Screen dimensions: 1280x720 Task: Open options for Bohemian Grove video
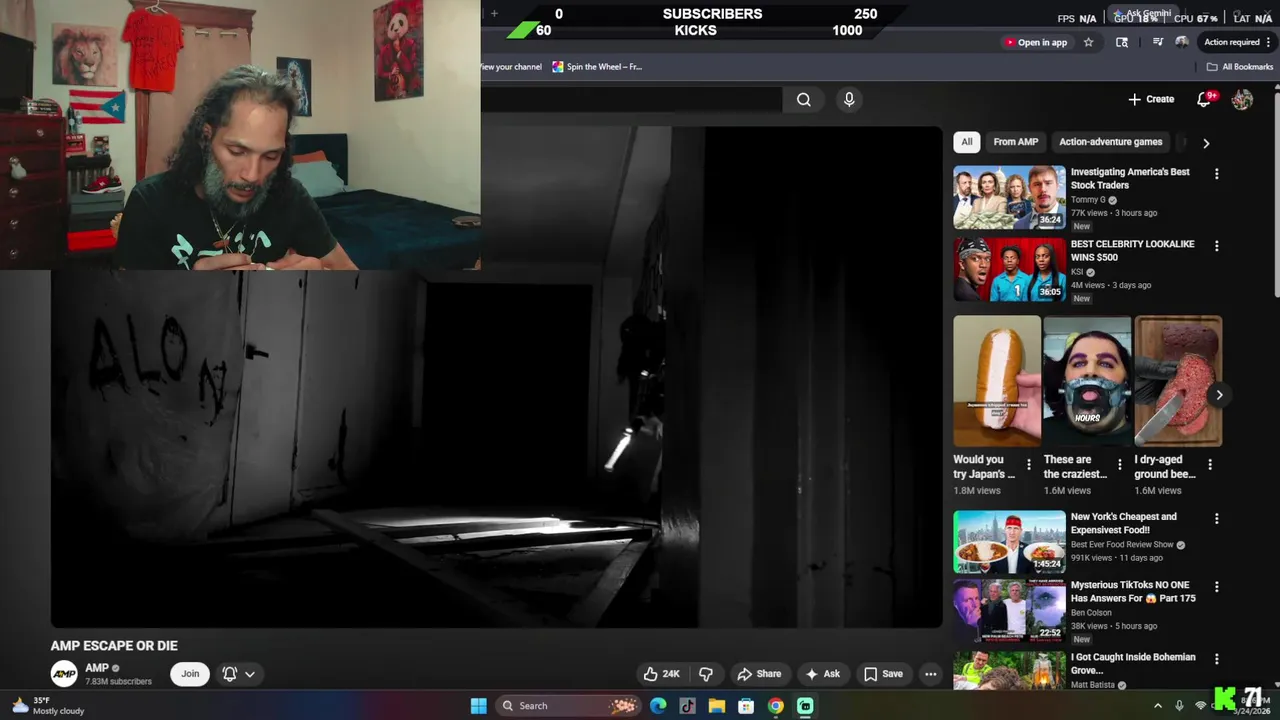(1217, 659)
